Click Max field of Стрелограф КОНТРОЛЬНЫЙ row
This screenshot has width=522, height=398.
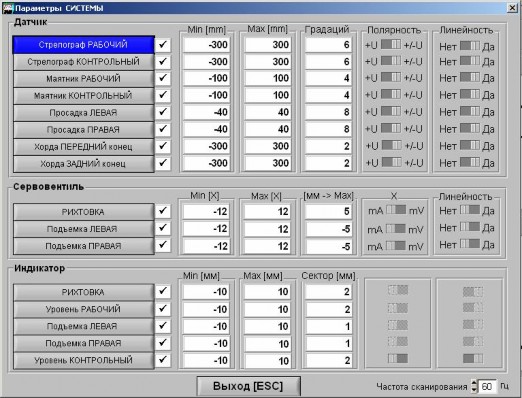[267, 62]
